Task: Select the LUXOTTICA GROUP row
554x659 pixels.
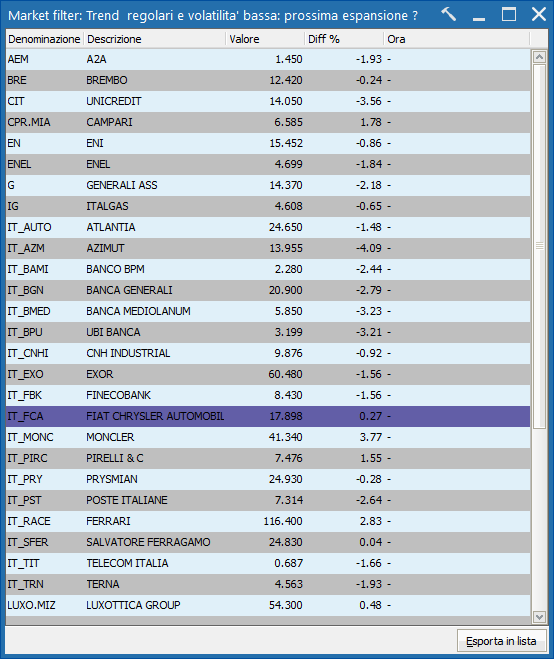Action: pyautogui.click(x=268, y=606)
